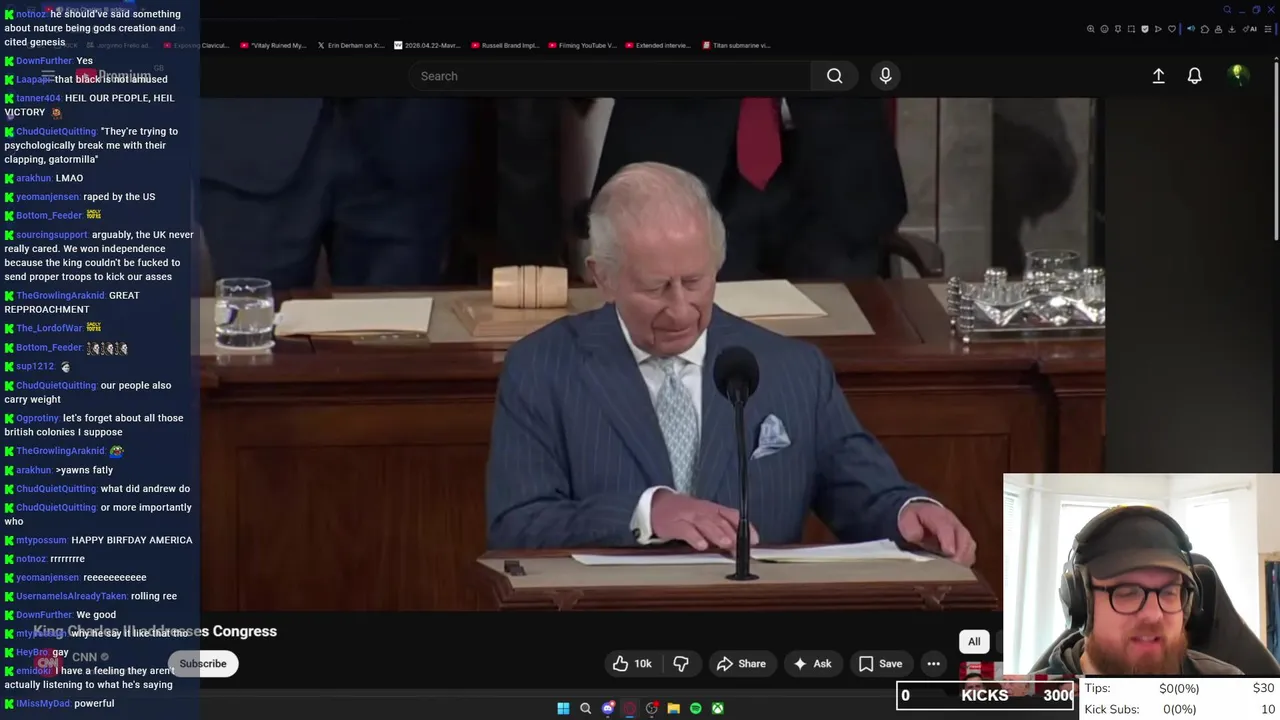Click the Share button under video
Image resolution: width=1280 pixels, height=720 pixels.
click(x=741, y=664)
